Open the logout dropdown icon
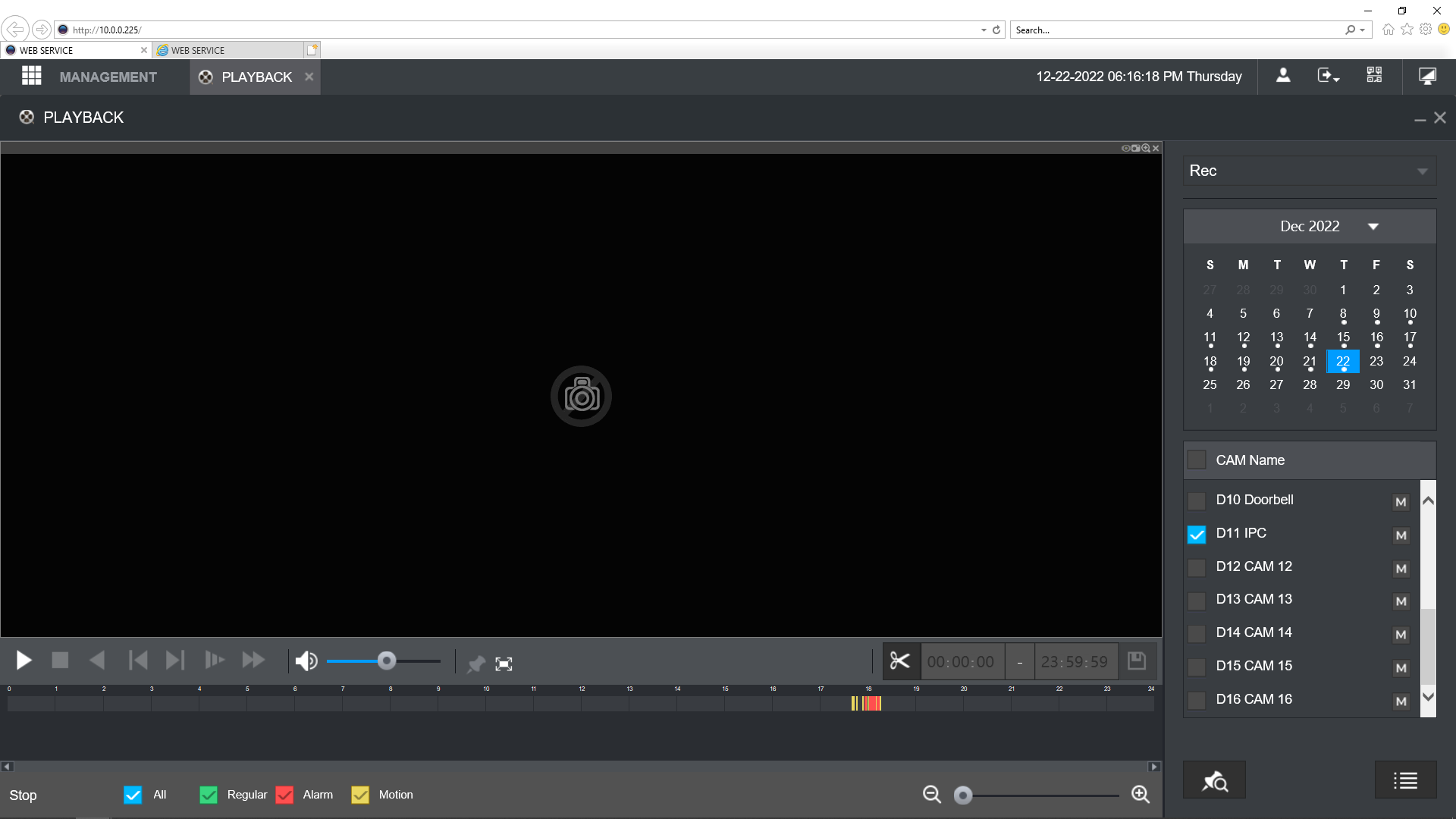 (x=1328, y=76)
